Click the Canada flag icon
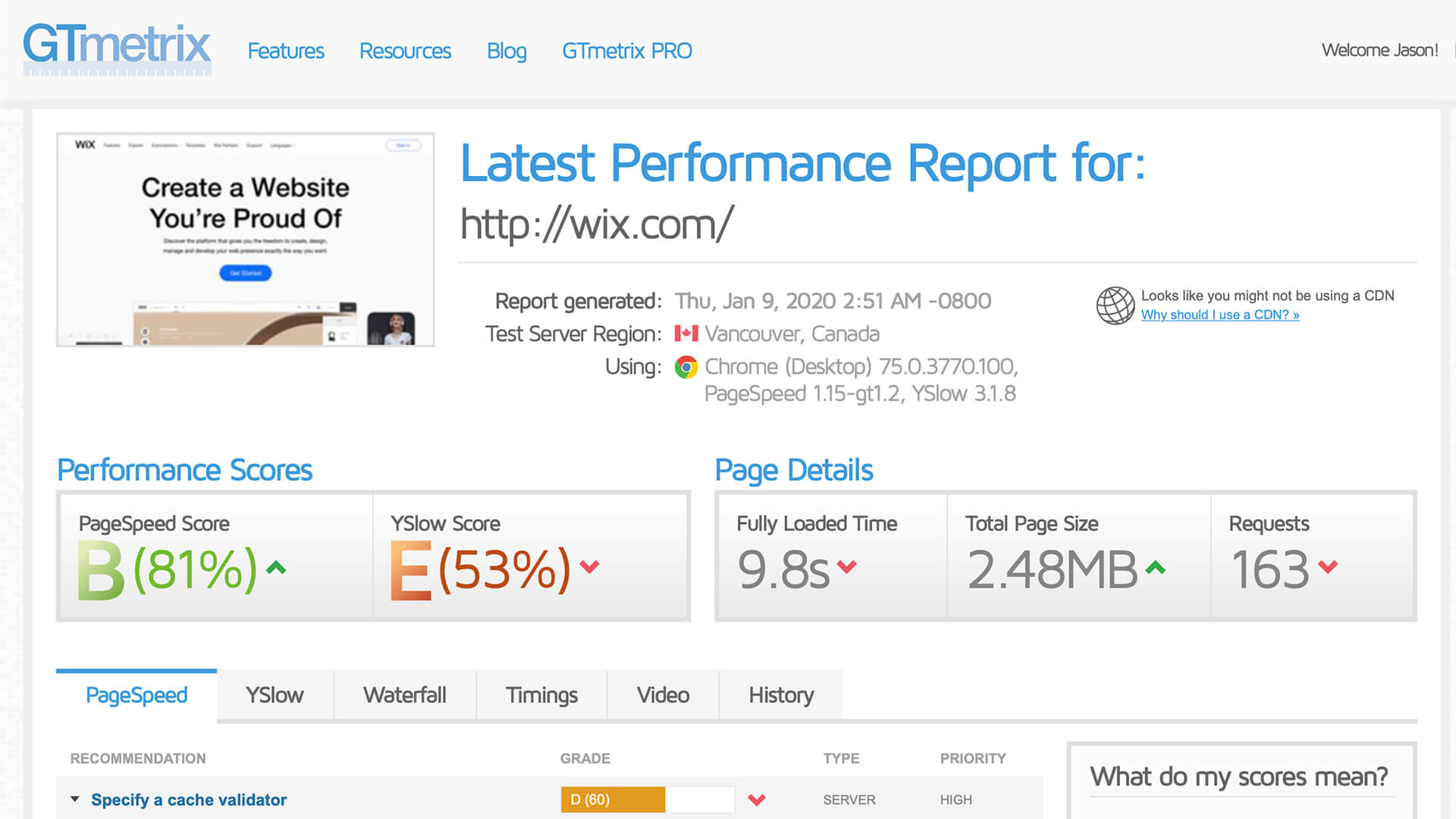Viewport: 1456px width, 819px height. [x=686, y=333]
